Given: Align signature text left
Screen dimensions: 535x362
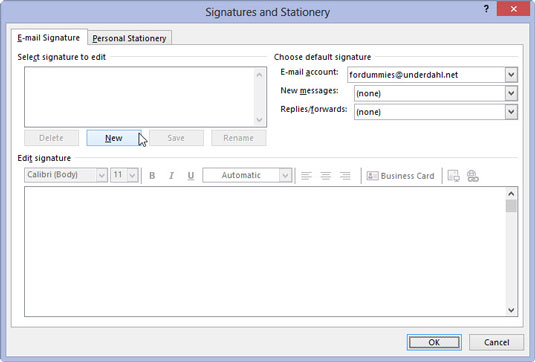Looking at the screenshot, I should (306, 176).
